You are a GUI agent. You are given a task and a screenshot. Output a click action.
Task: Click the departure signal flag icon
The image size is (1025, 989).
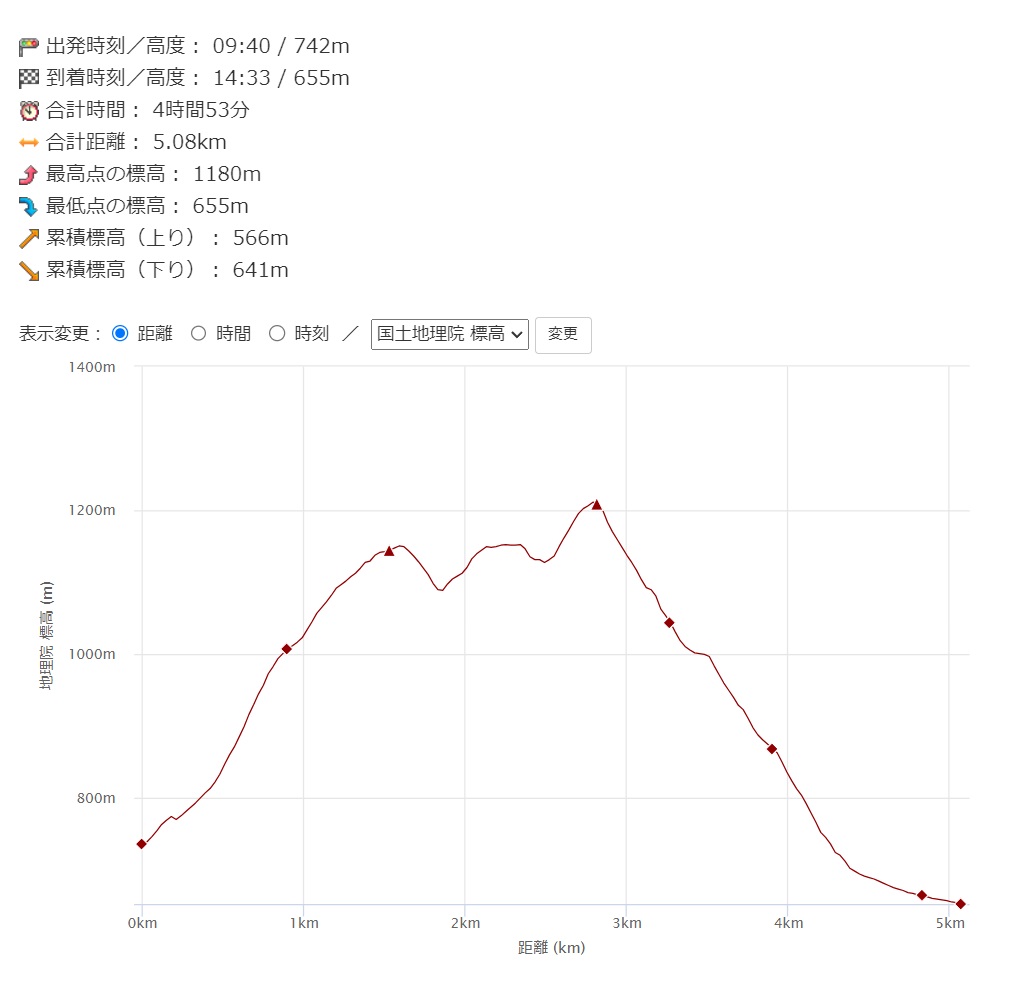28,47
